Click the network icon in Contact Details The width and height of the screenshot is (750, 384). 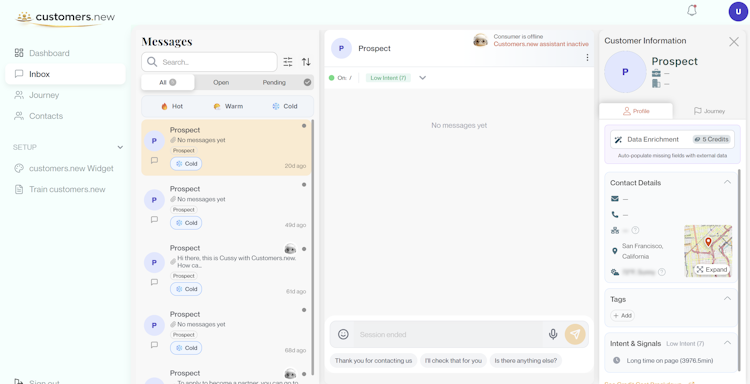coord(615,230)
